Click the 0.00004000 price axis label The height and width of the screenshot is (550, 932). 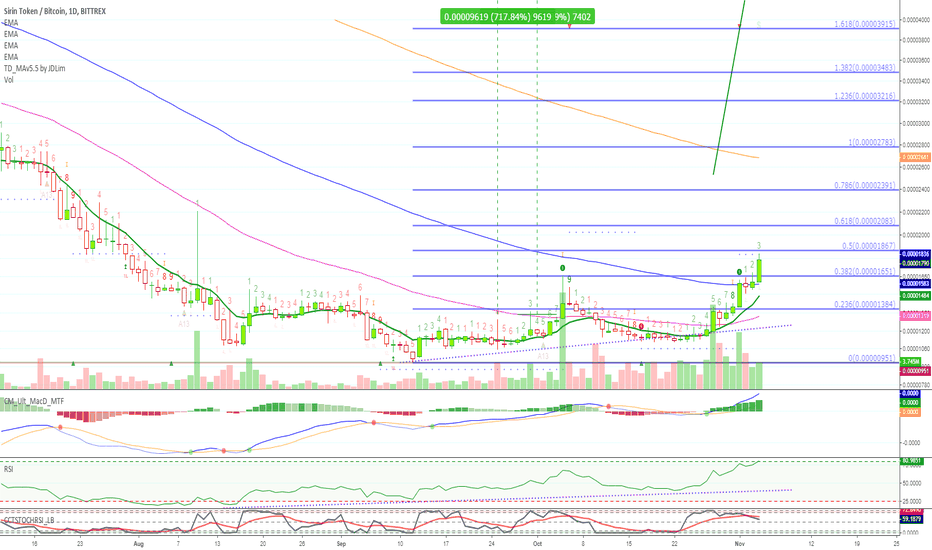(916, 20)
